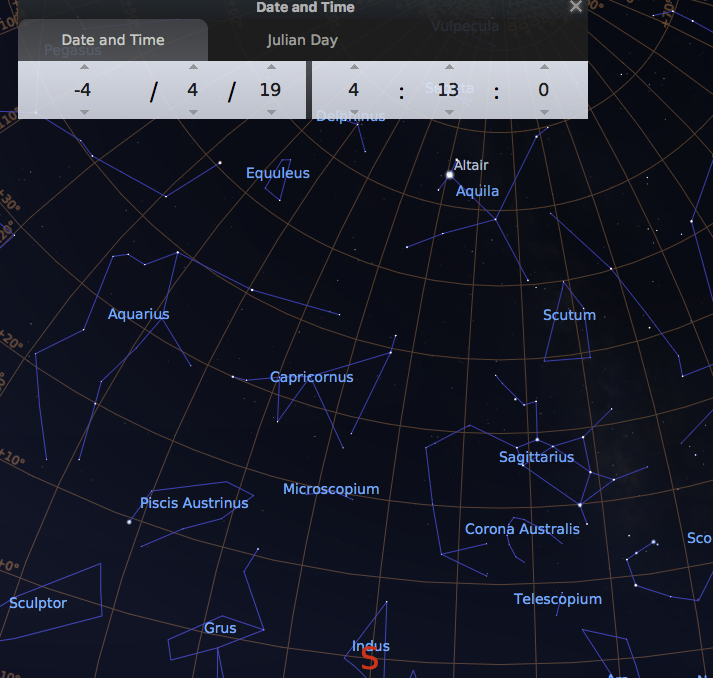Close the Date and Time dialog
Screen dimensions: 713x678
pyautogui.click(x=575, y=7)
